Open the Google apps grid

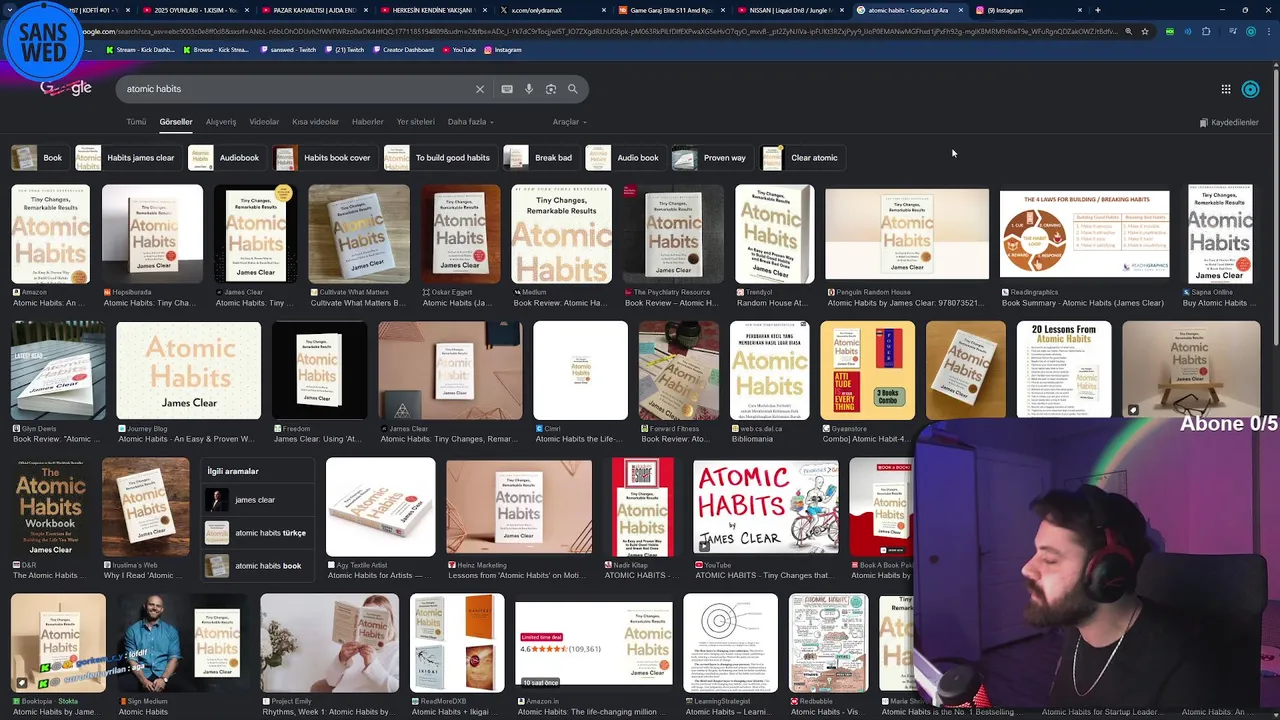(1226, 89)
